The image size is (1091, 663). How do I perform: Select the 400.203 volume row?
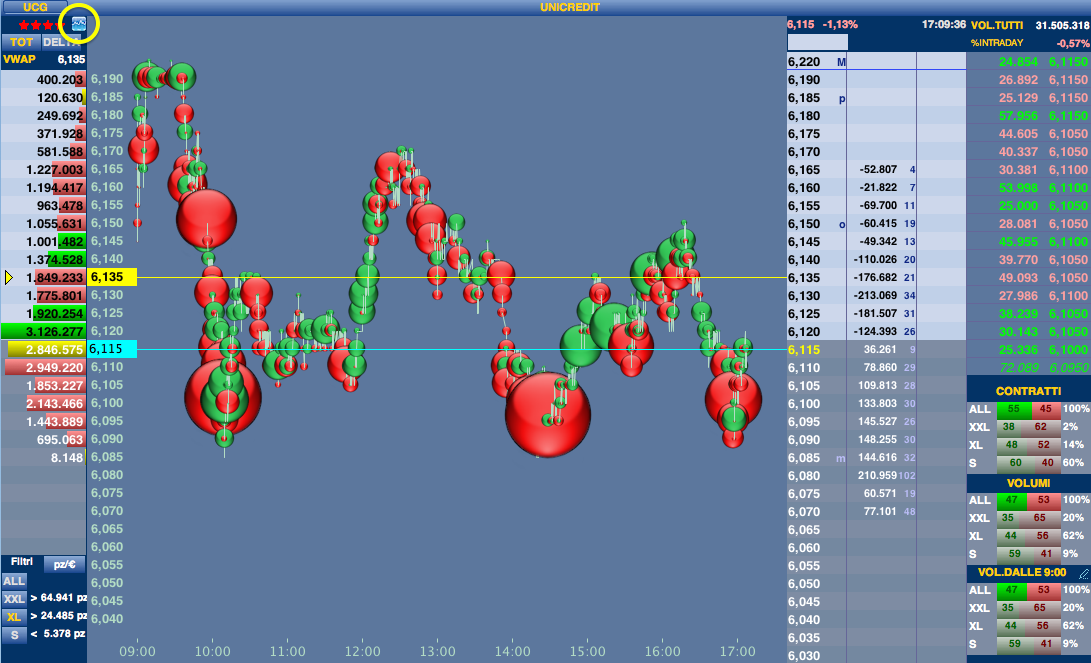(43, 79)
